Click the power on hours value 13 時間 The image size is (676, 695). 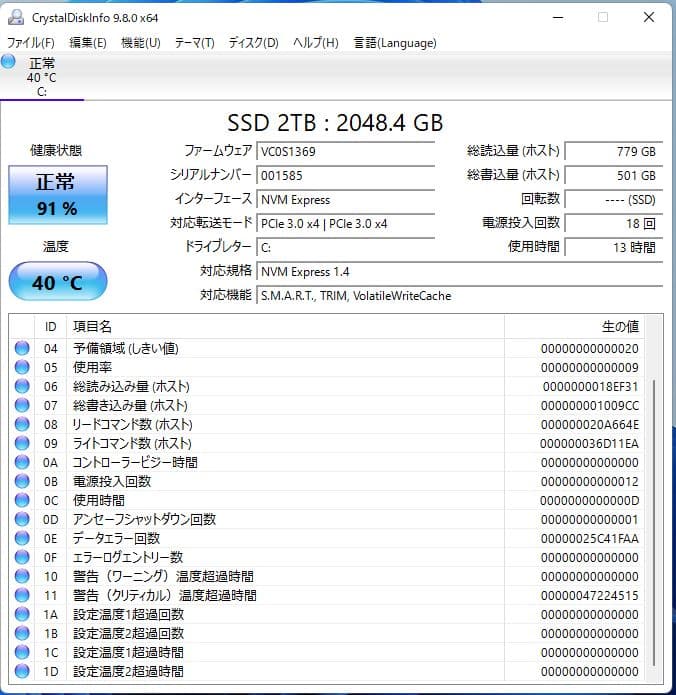click(x=614, y=247)
